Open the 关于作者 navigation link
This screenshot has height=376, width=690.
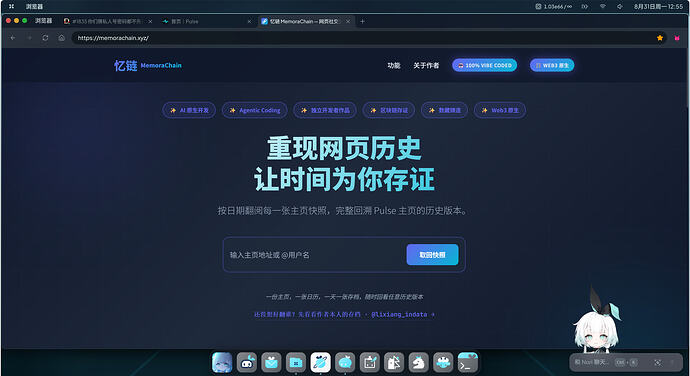[x=426, y=65]
